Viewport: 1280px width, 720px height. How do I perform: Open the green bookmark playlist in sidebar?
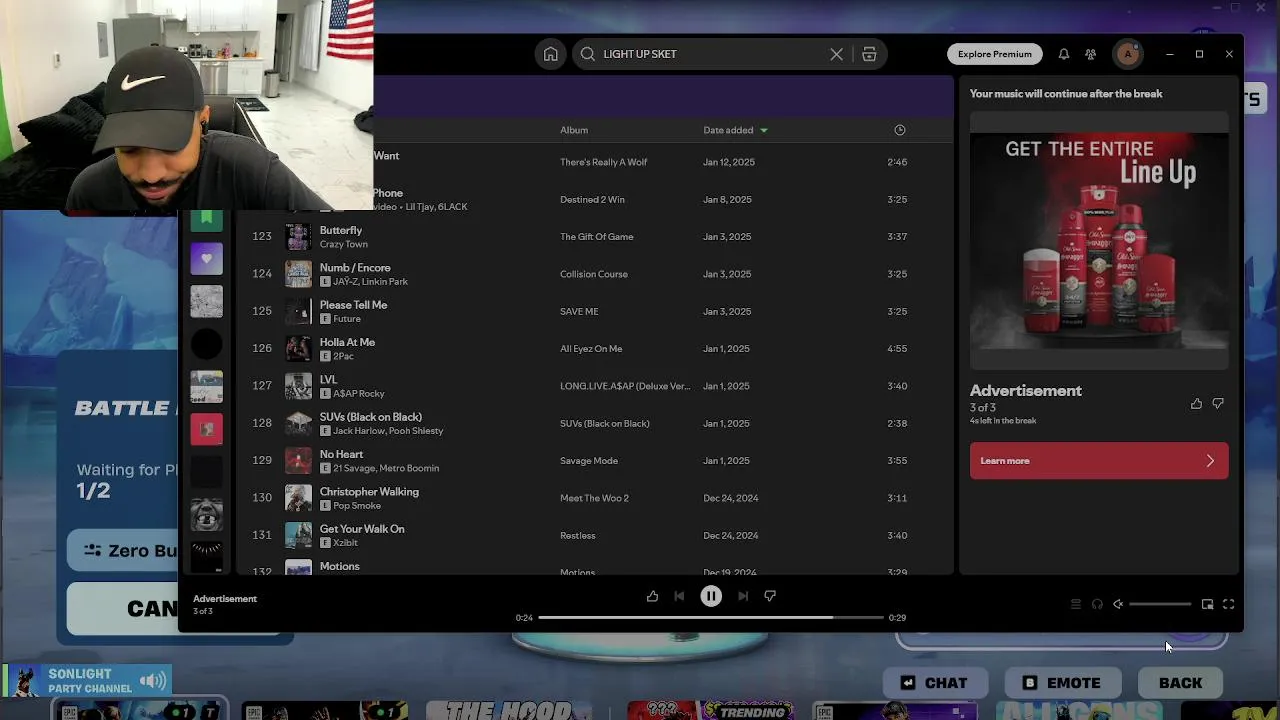pos(207,218)
